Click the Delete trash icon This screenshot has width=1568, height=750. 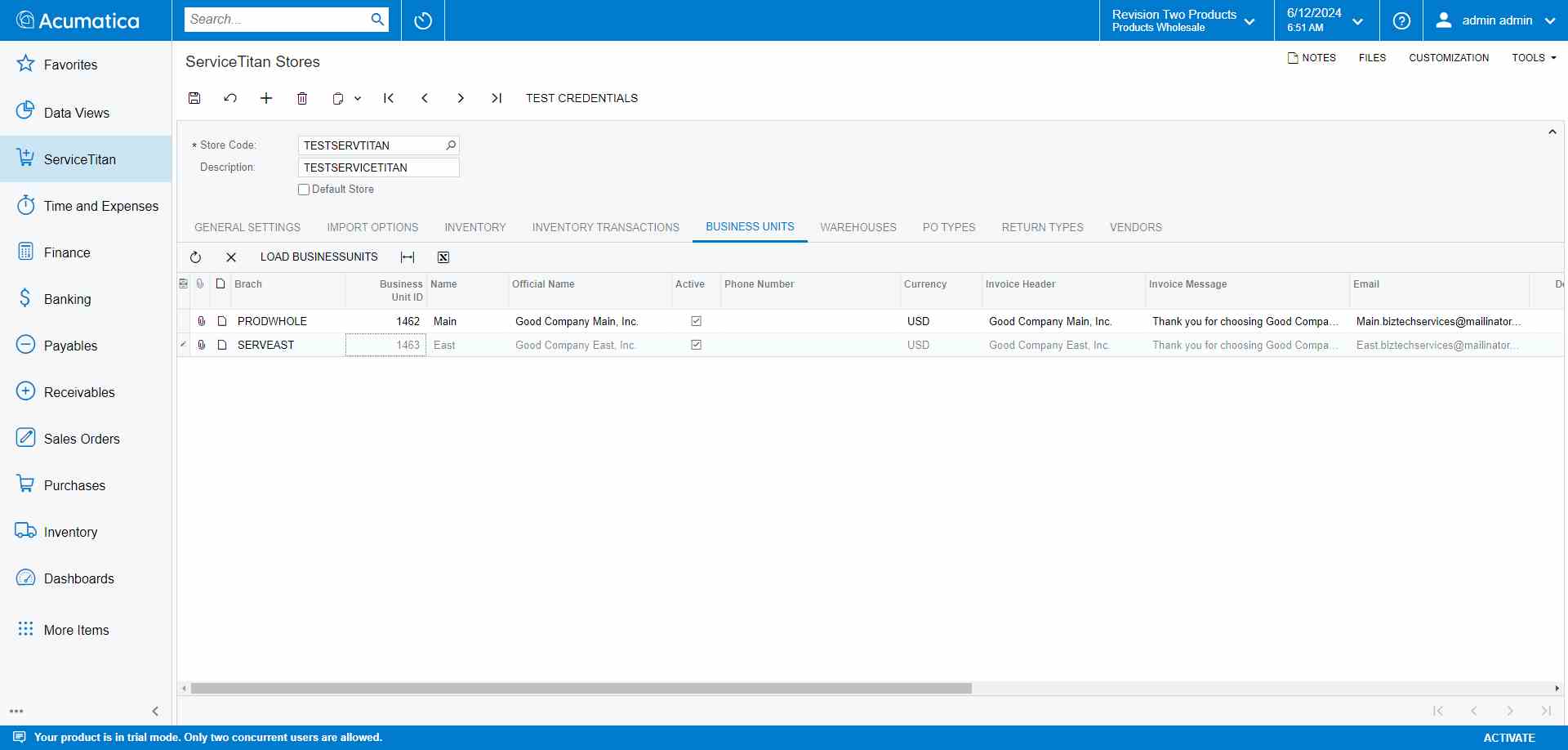tap(302, 98)
